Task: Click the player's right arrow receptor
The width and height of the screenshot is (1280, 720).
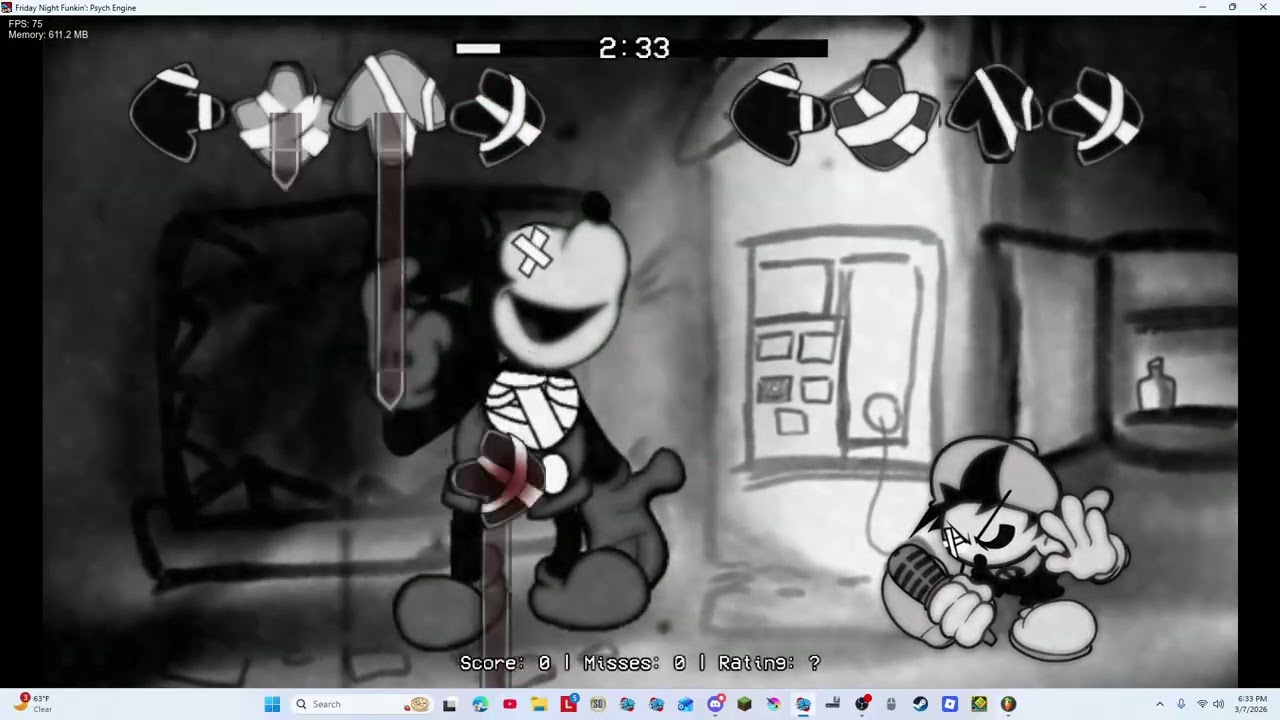Action: [x=1096, y=115]
